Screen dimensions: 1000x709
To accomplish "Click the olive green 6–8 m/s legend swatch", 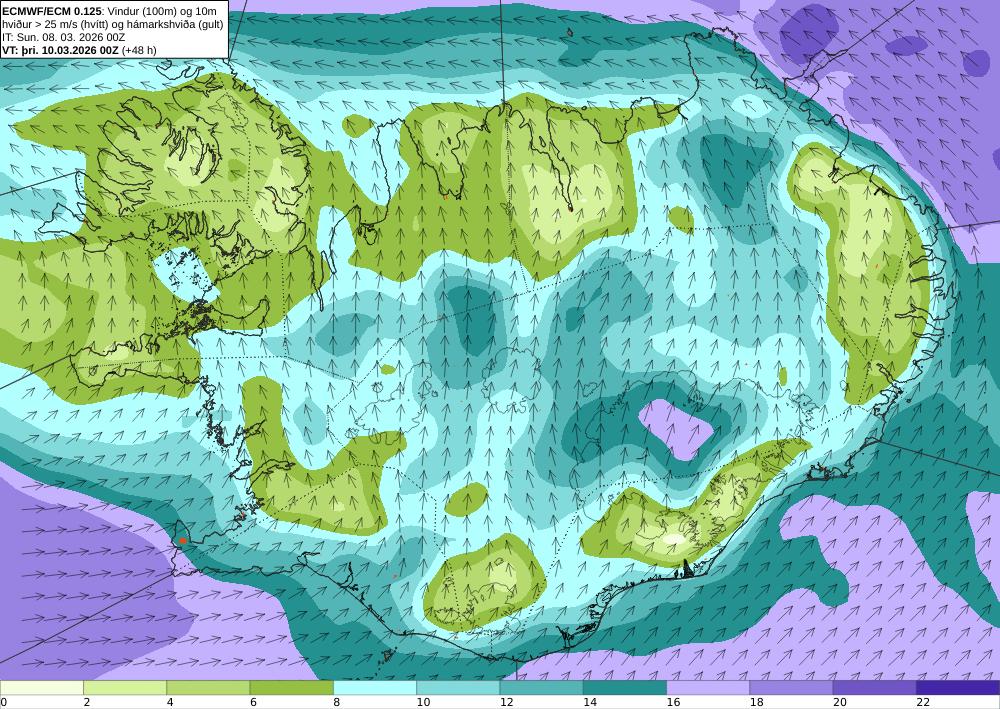I will click(x=291, y=688).
